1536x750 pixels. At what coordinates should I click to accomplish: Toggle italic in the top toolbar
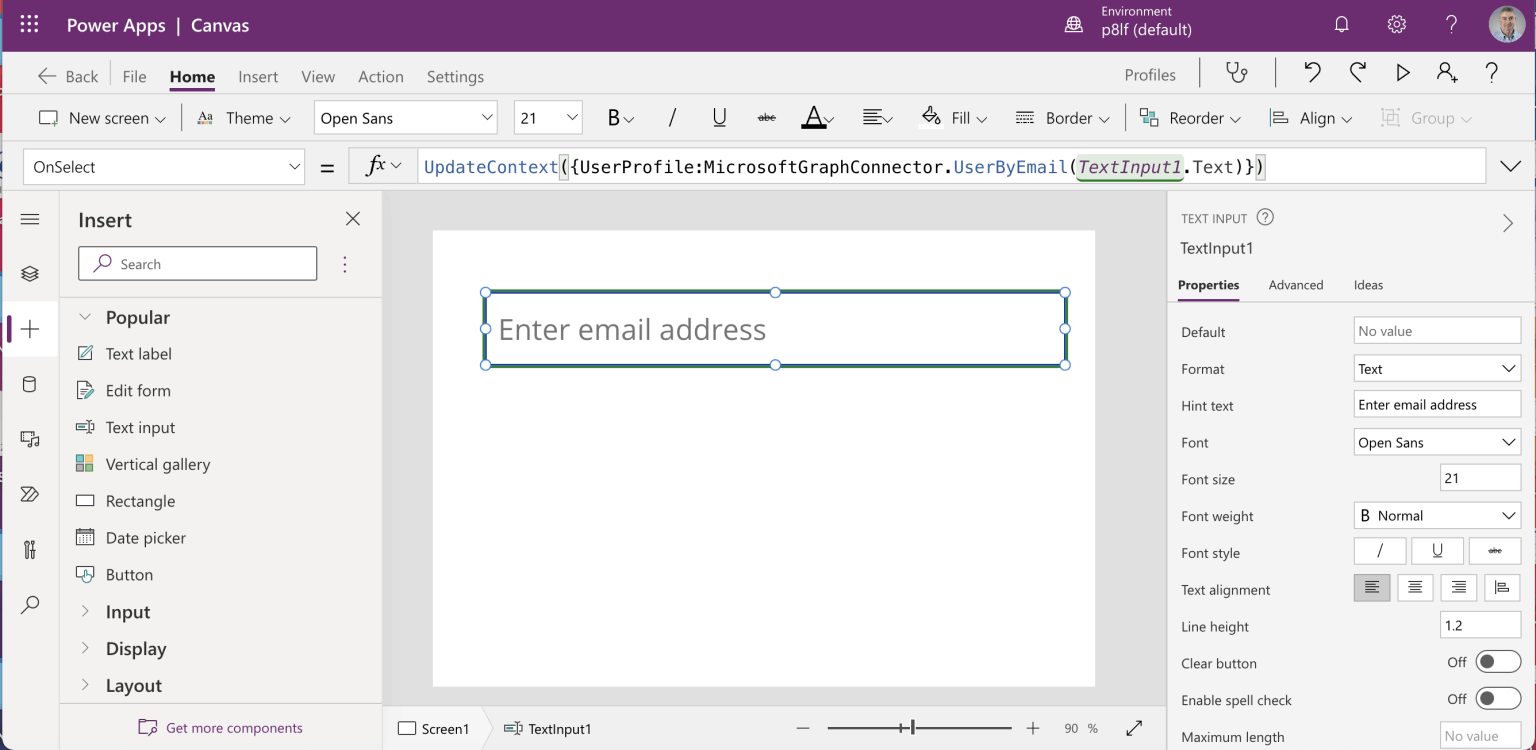click(672, 118)
